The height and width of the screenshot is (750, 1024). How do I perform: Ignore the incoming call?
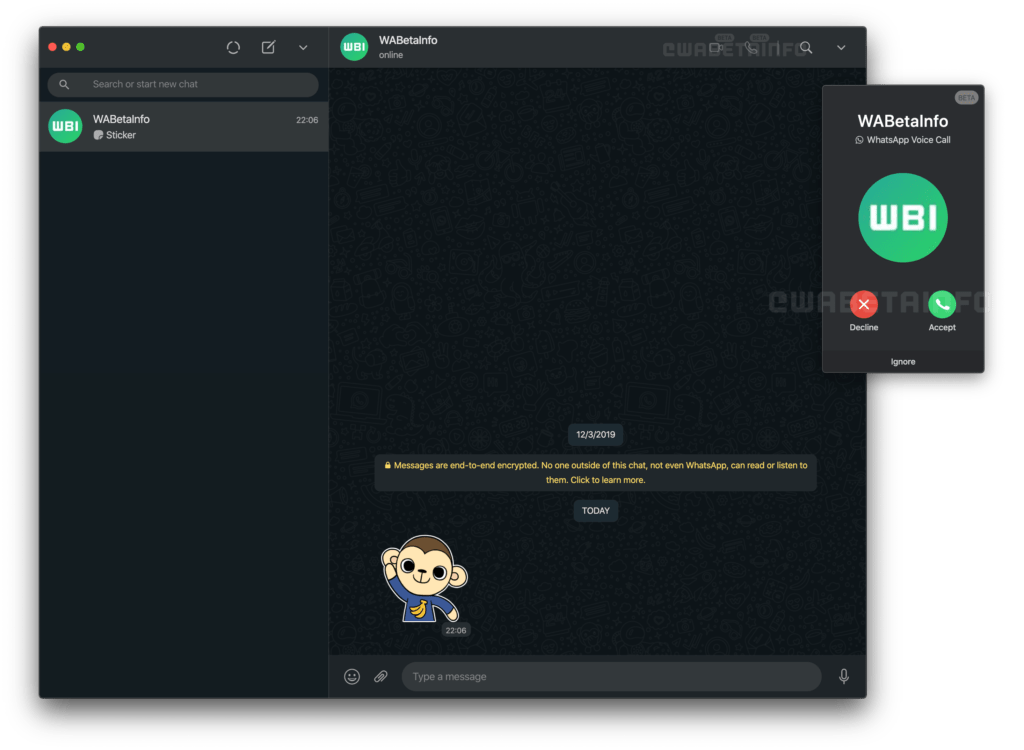(x=903, y=361)
